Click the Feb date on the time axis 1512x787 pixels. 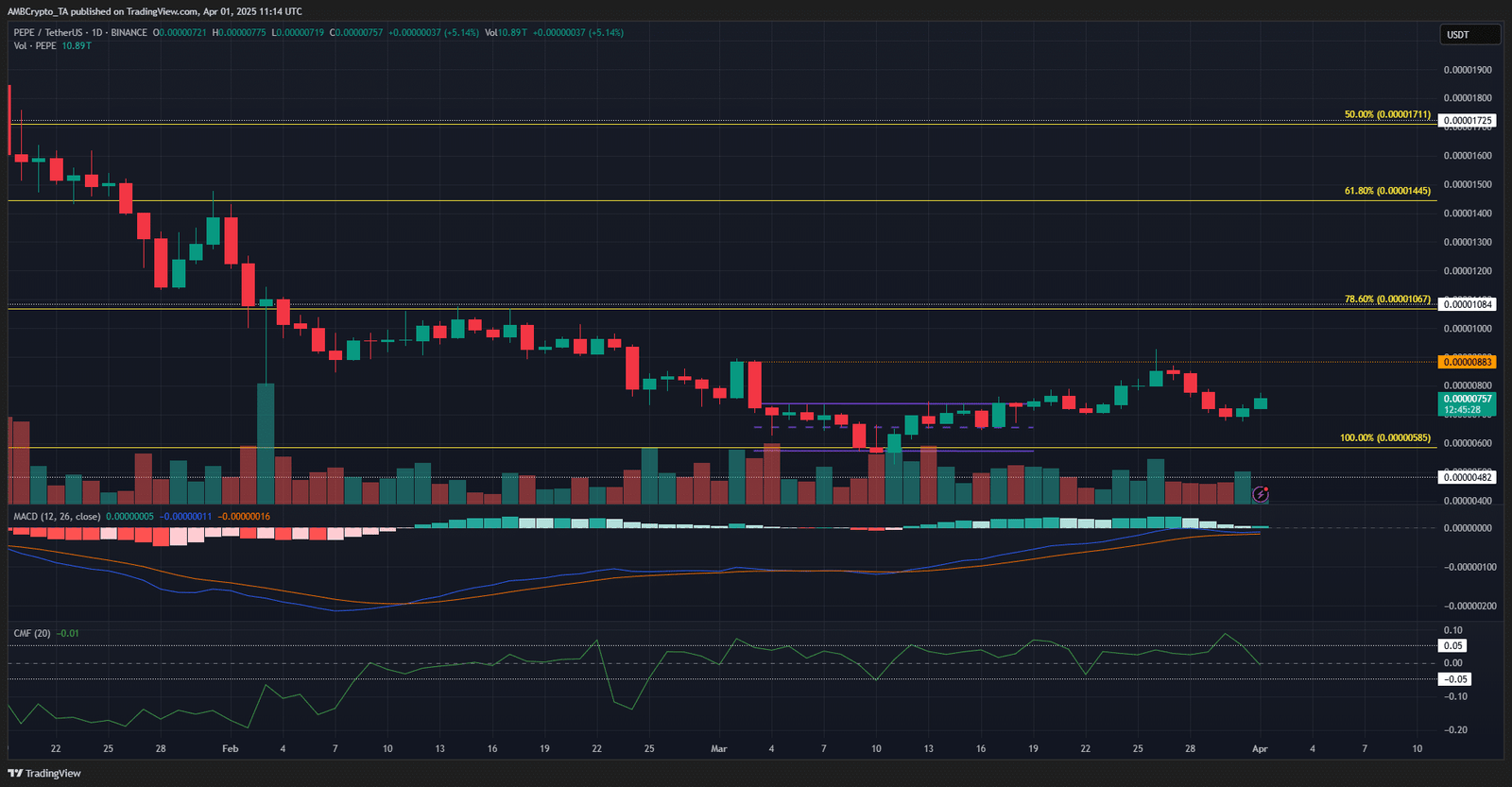click(x=230, y=748)
